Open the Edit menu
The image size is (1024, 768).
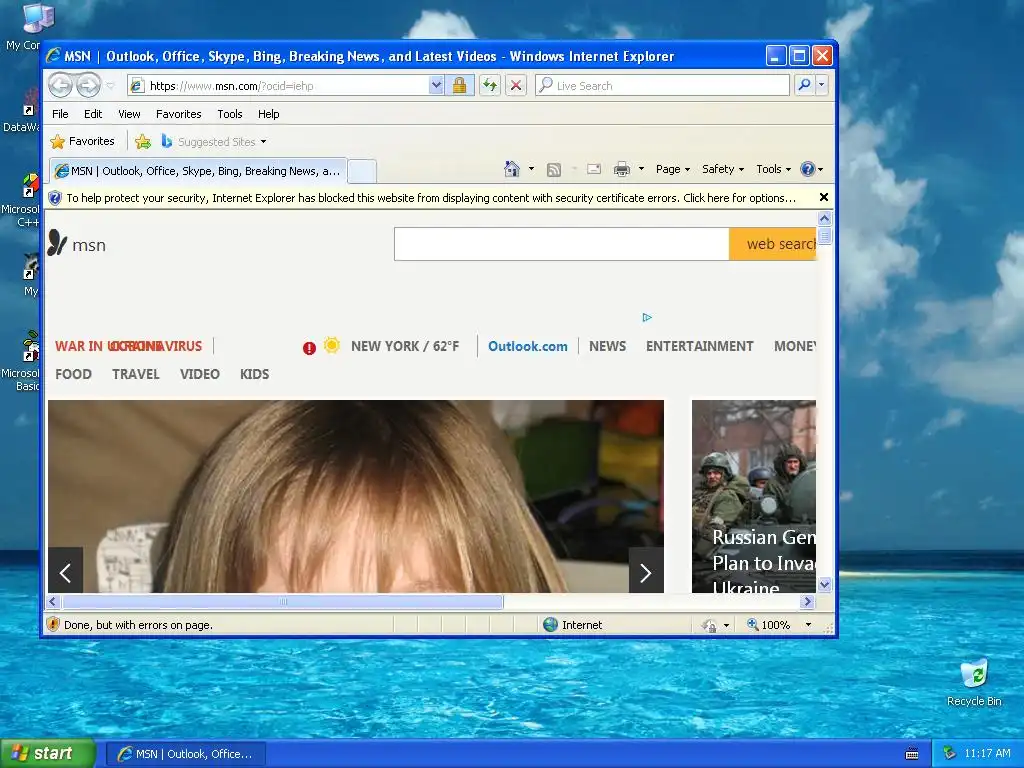pos(93,114)
